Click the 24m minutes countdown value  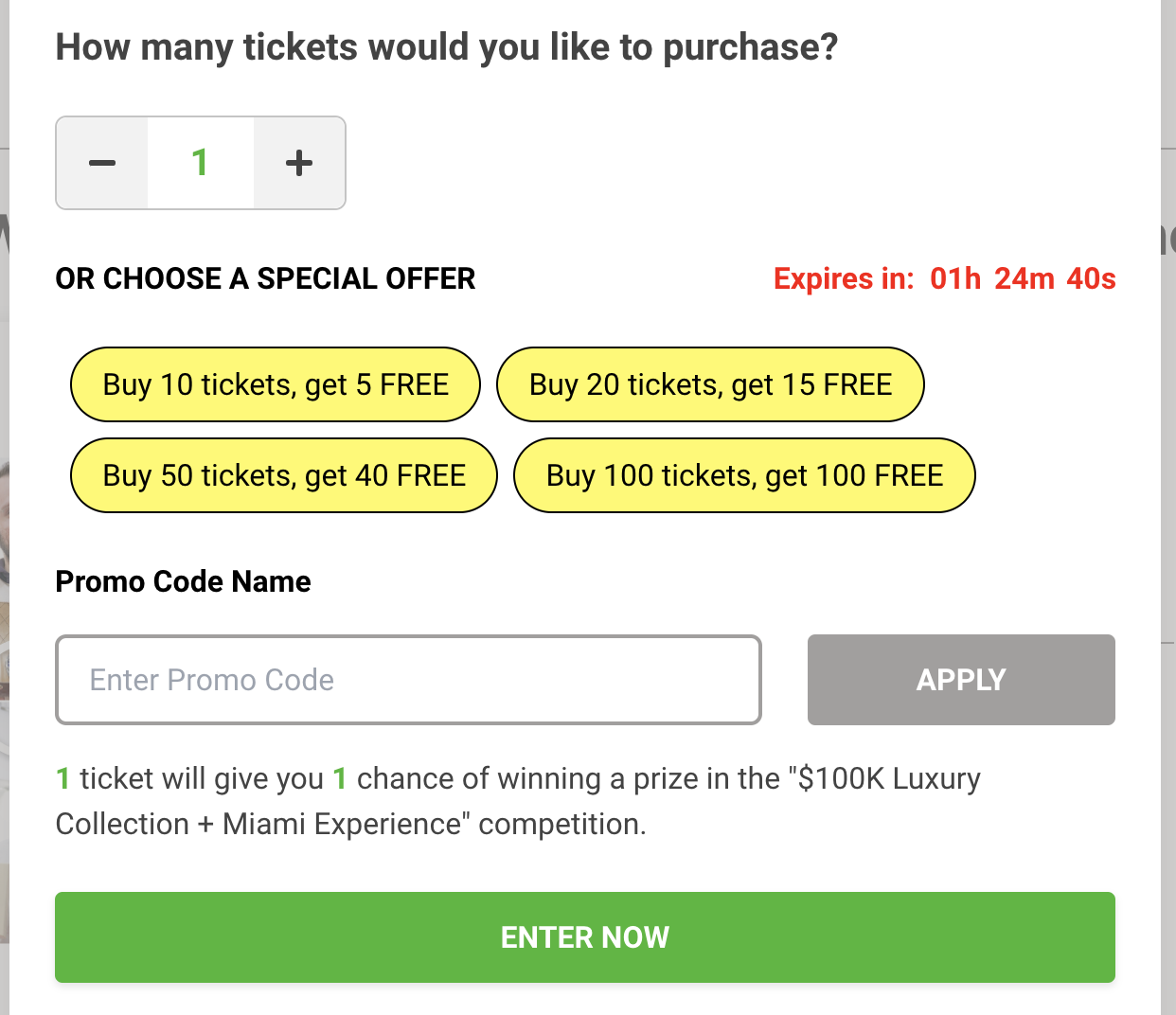(1025, 279)
